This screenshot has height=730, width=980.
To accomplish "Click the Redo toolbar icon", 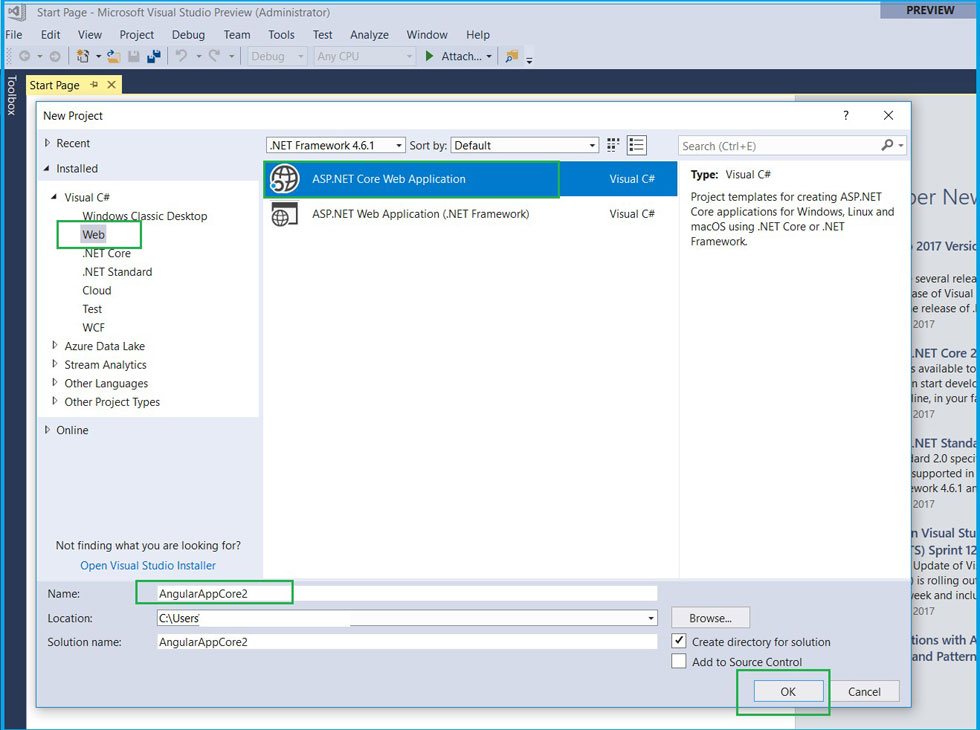I will (x=213, y=57).
